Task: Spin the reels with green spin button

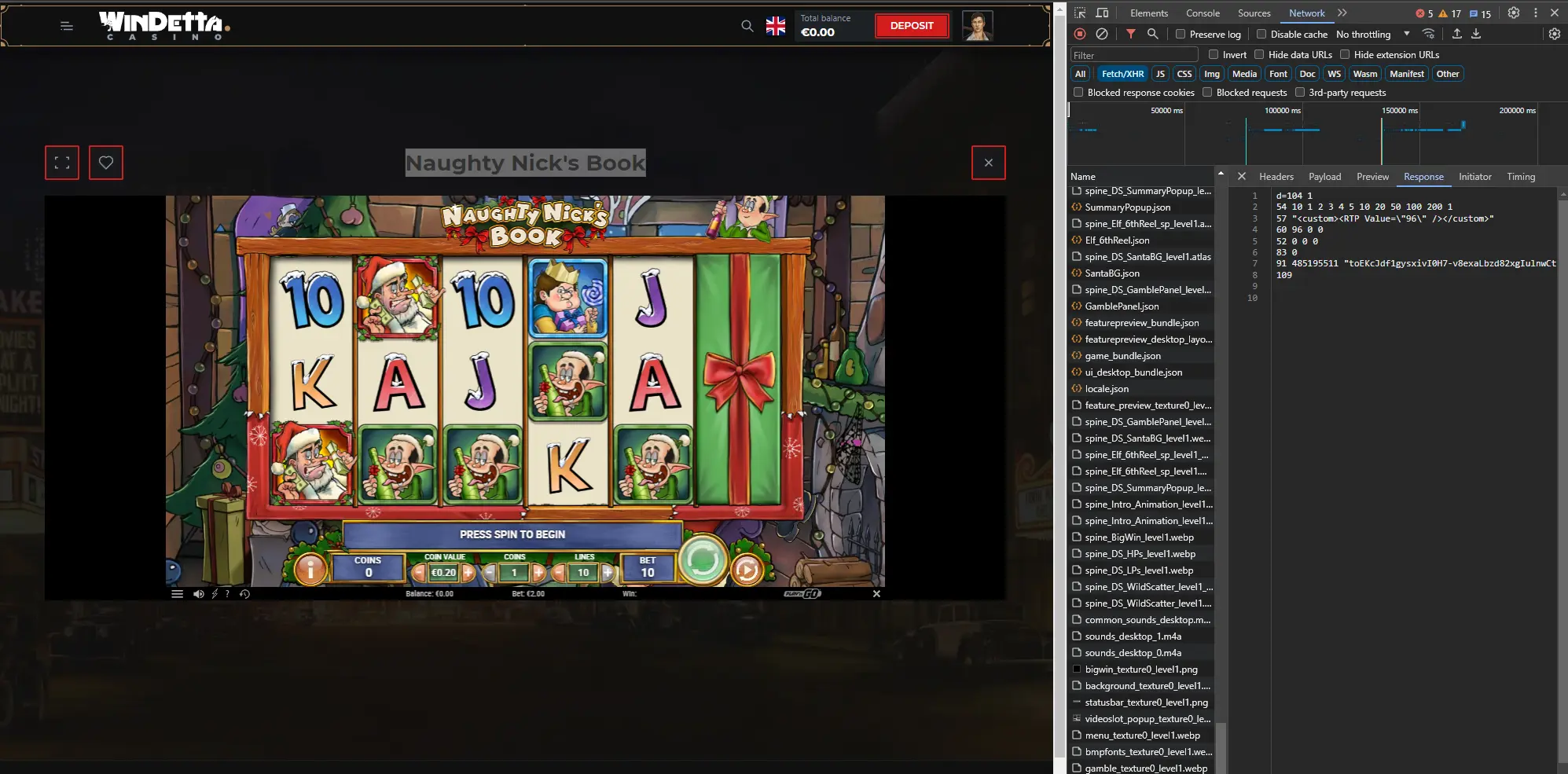Action: pos(702,559)
